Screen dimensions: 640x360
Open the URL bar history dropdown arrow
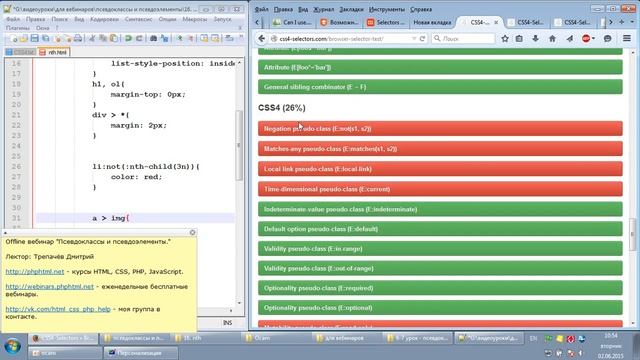tap(414, 38)
